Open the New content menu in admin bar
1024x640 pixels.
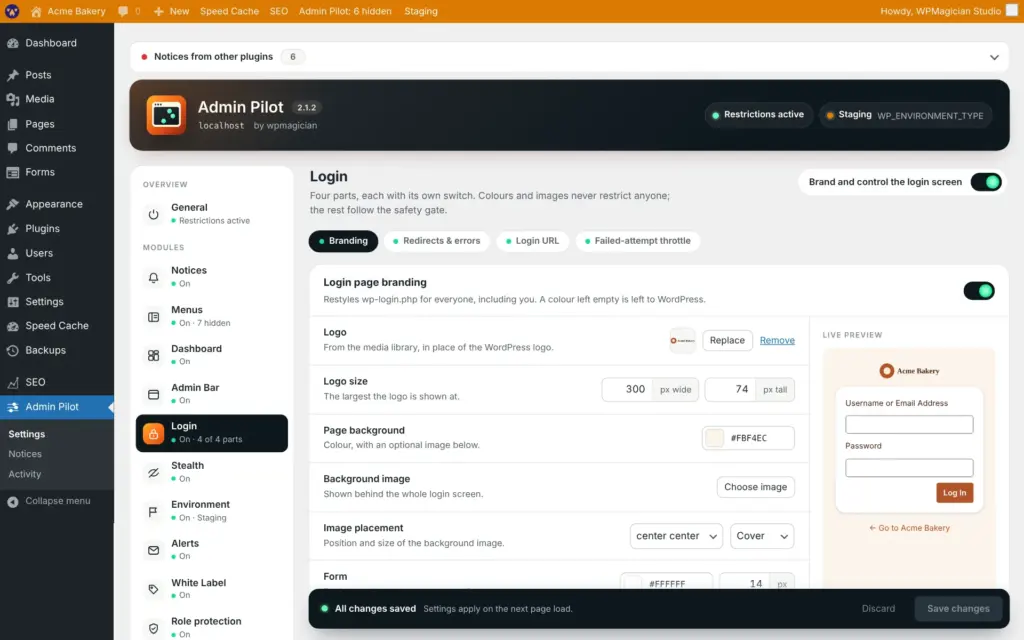(x=171, y=11)
